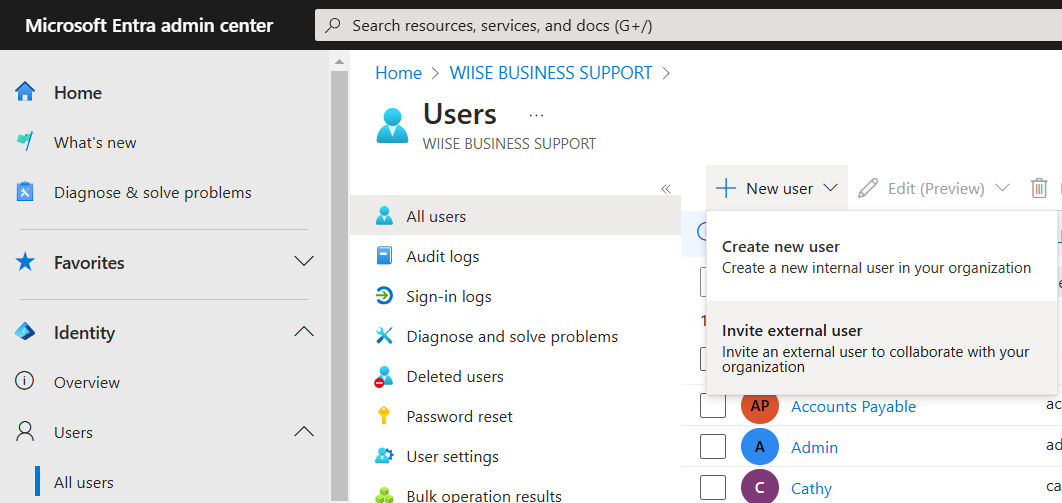Screen dimensions: 1062x503
Task: Tick the checkbox for Cathy row
Action: pos(713,487)
